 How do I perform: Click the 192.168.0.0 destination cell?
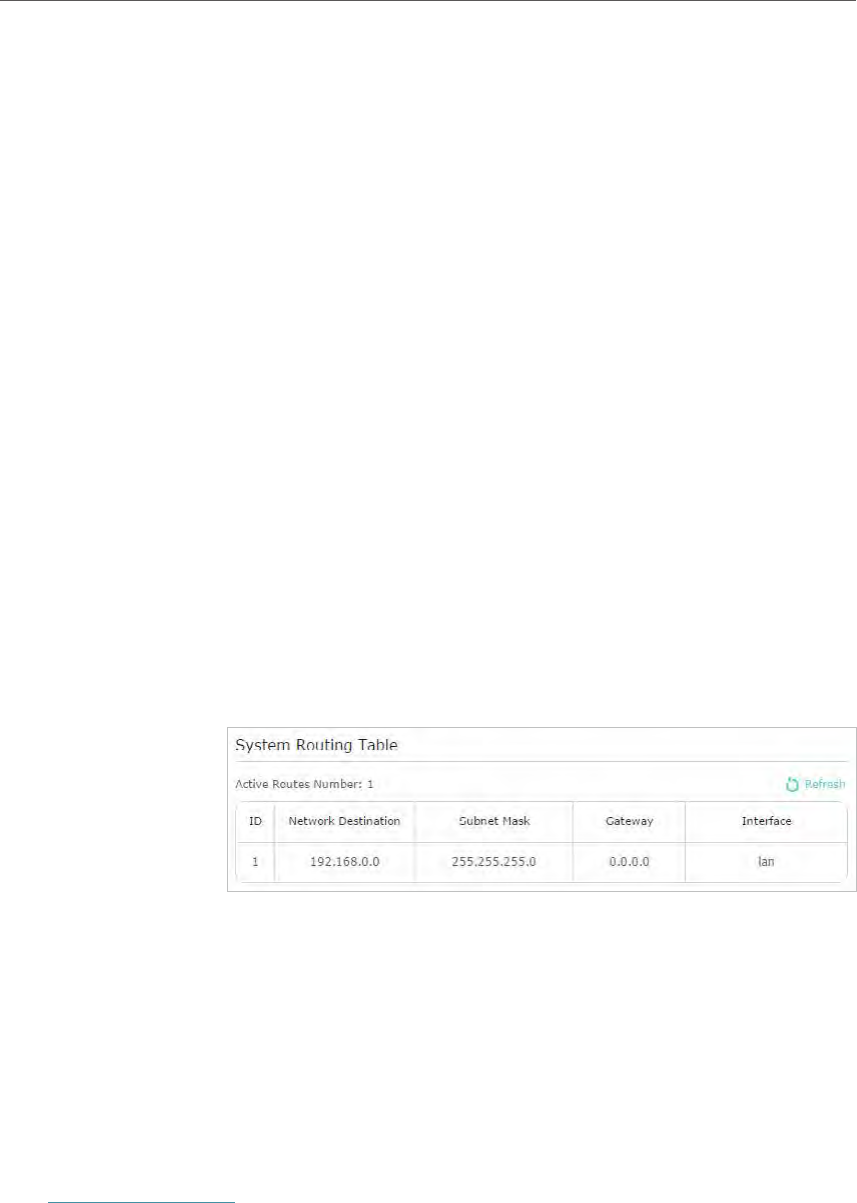click(x=344, y=861)
